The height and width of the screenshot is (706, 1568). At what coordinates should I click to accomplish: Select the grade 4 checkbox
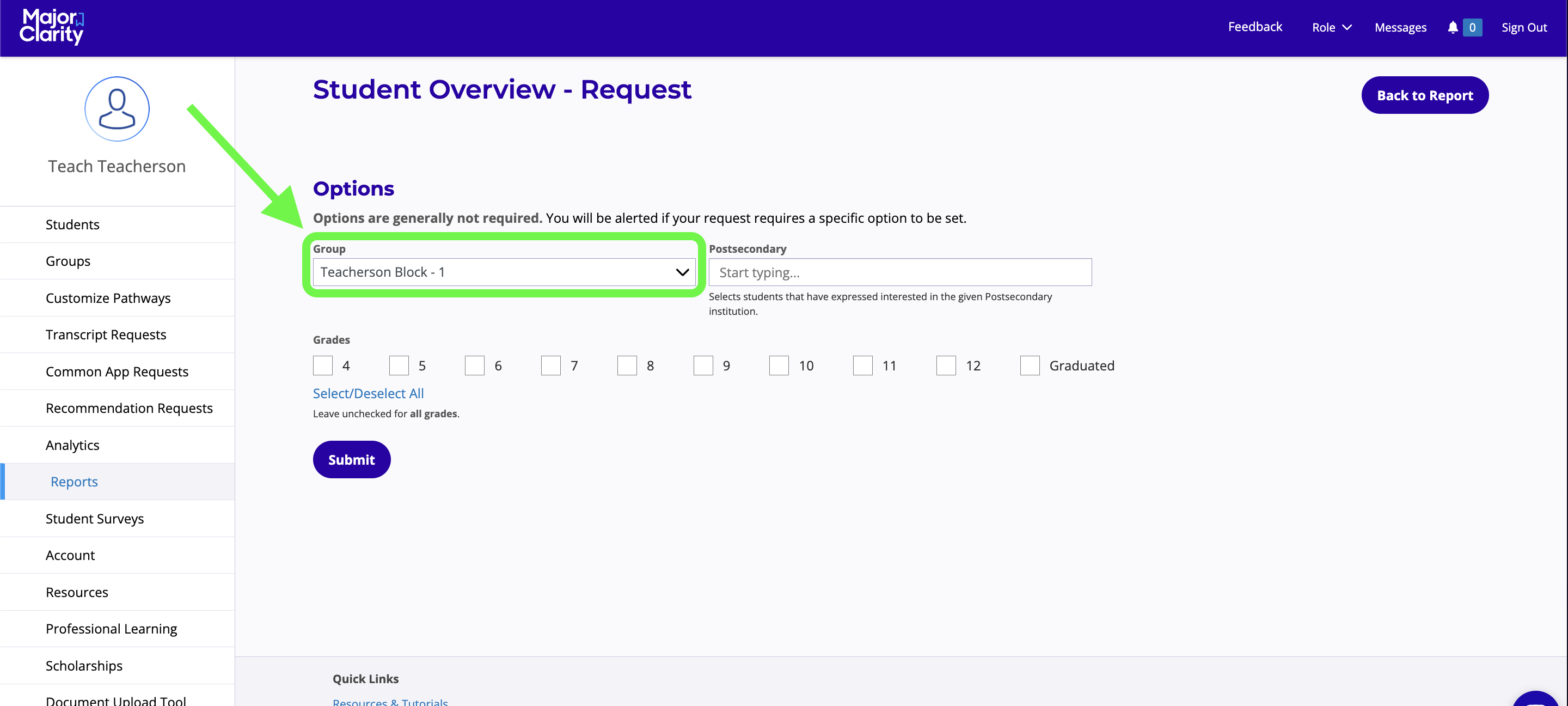tap(323, 366)
